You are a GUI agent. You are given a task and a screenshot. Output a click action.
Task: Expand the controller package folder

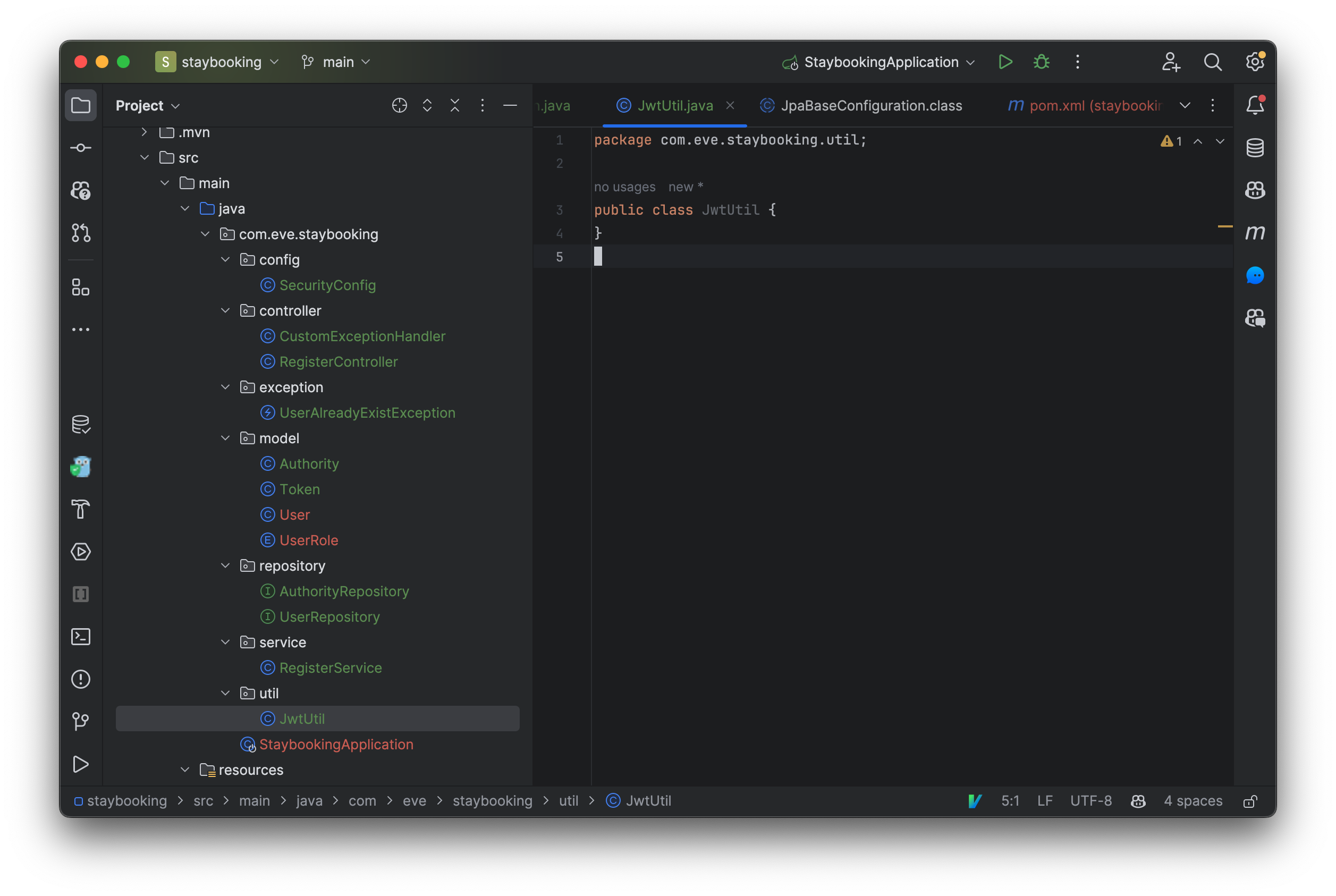pyautogui.click(x=225, y=310)
